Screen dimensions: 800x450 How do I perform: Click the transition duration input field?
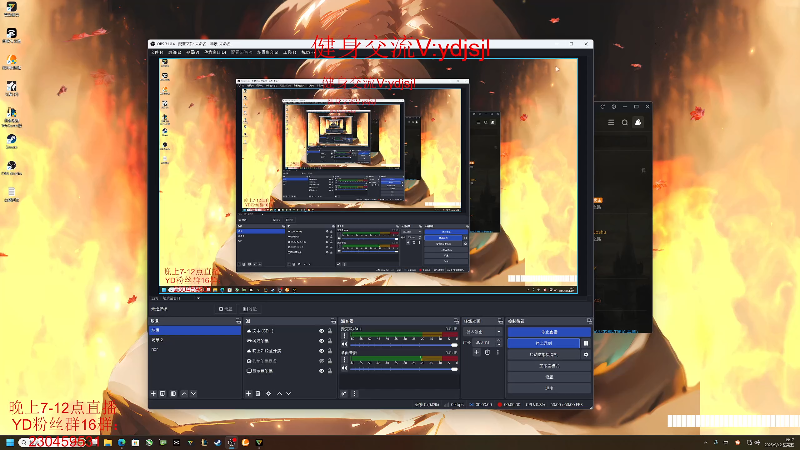pos(485,342)
